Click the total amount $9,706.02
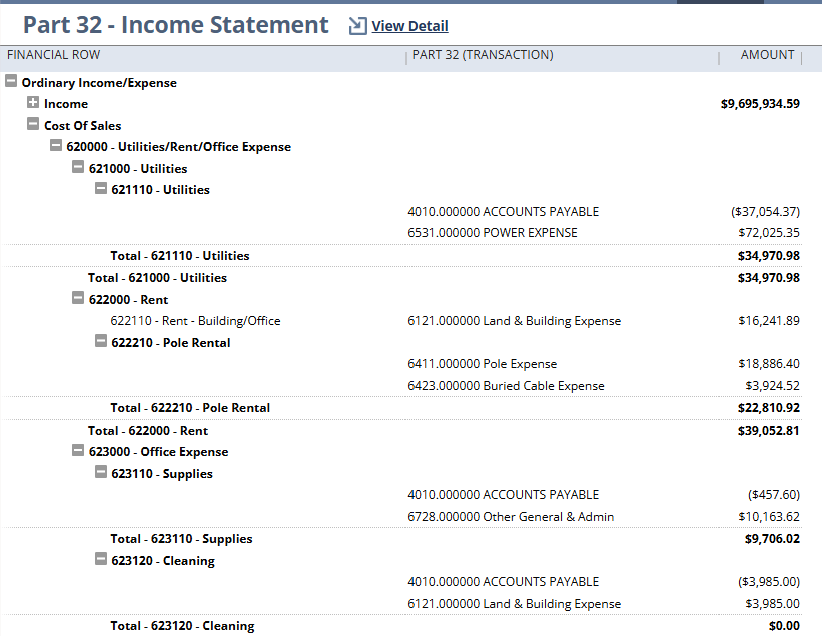 click(x=772, y=539)
